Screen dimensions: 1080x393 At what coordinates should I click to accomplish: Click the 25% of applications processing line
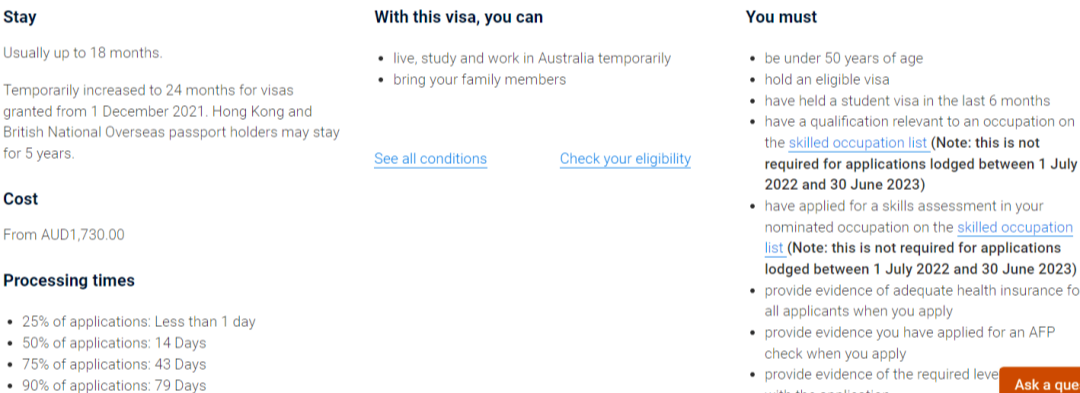click(138, 321)
